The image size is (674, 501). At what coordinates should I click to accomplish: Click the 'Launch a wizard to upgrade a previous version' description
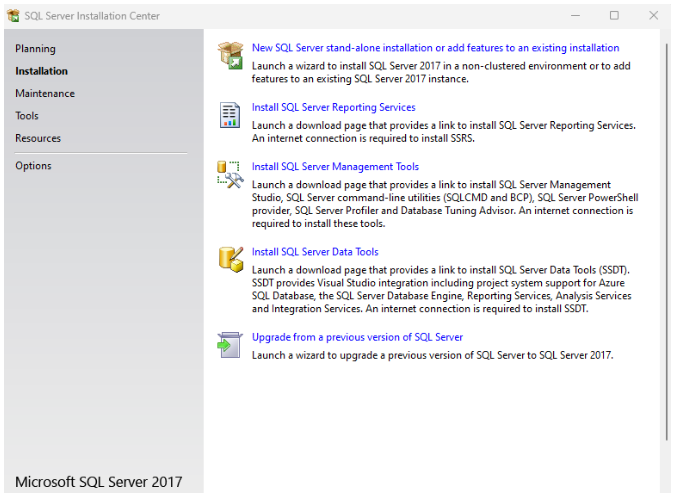[x=432, y=355]
